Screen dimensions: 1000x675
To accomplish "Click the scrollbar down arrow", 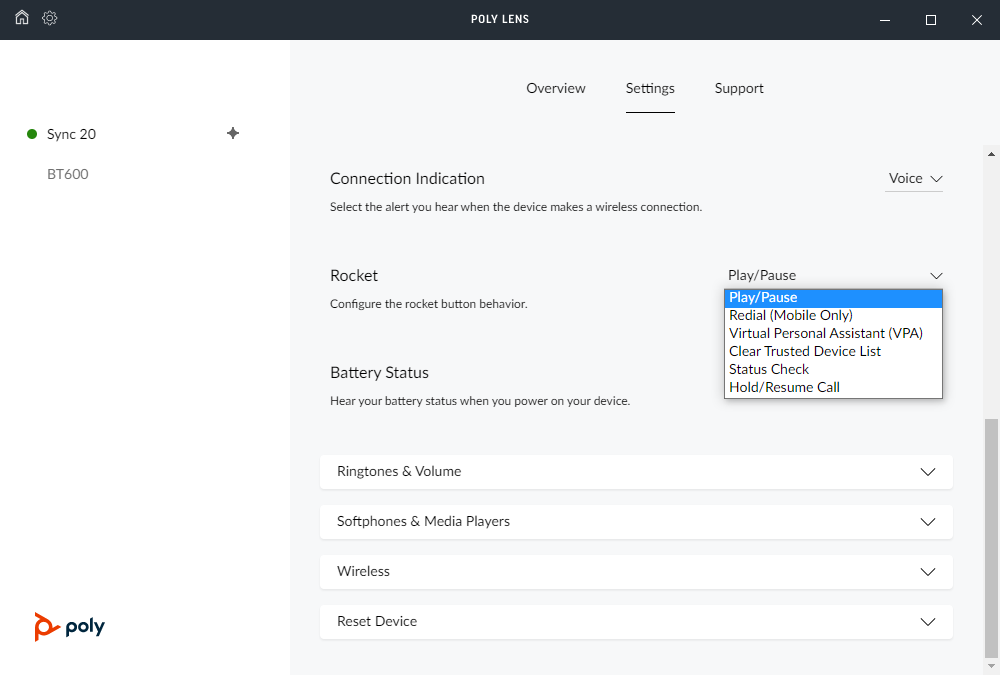I will point(991,667).
